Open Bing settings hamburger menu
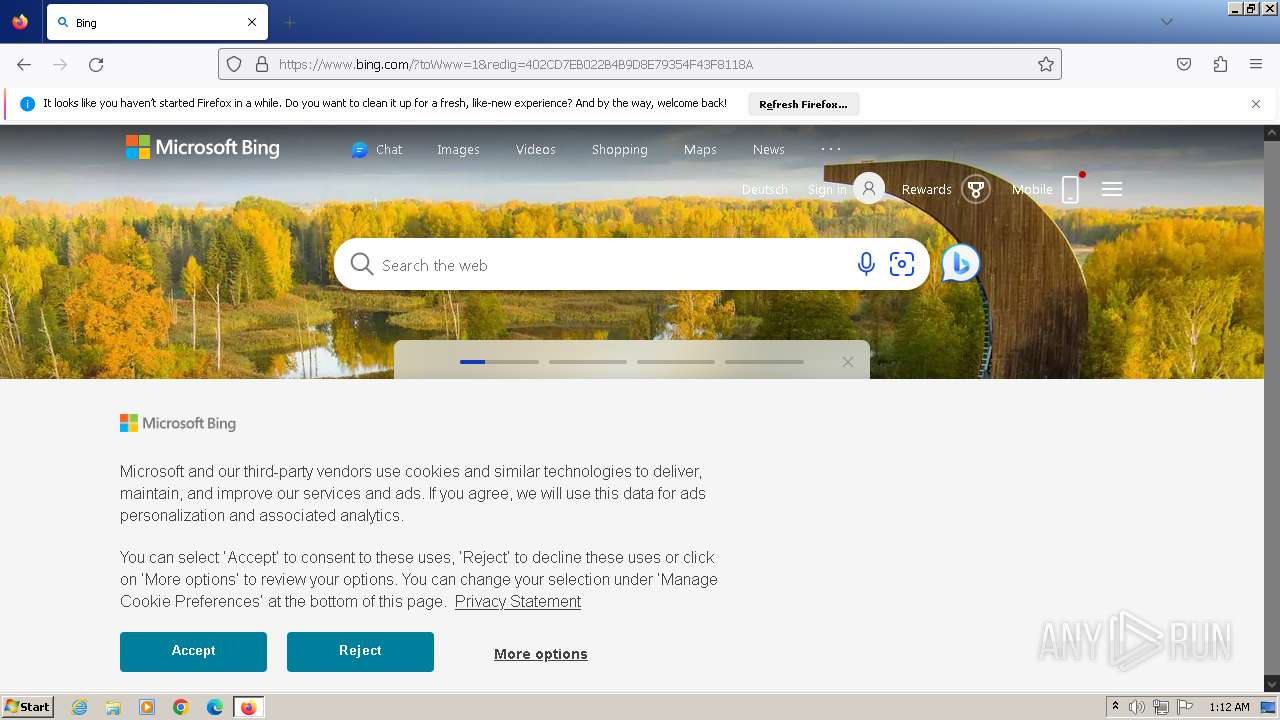Viewport: 1280px width, 720px height. [x=1112, y=189]
